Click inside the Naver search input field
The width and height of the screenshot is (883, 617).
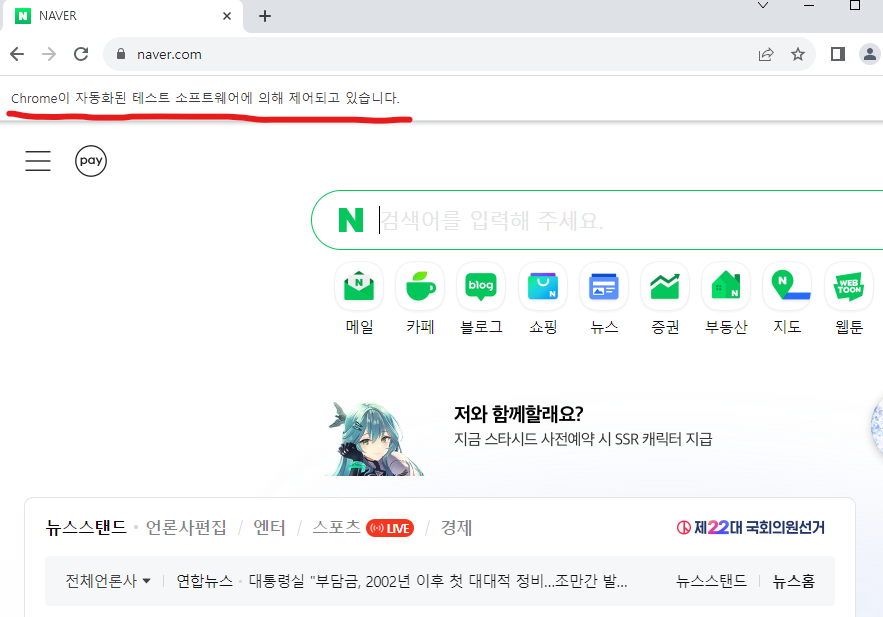(x=550, y=219)
